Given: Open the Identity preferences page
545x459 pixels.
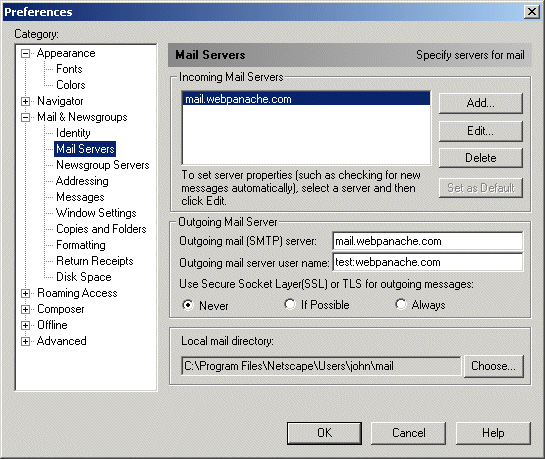Looking at the screenshot, I should click(x=73, y=133).
